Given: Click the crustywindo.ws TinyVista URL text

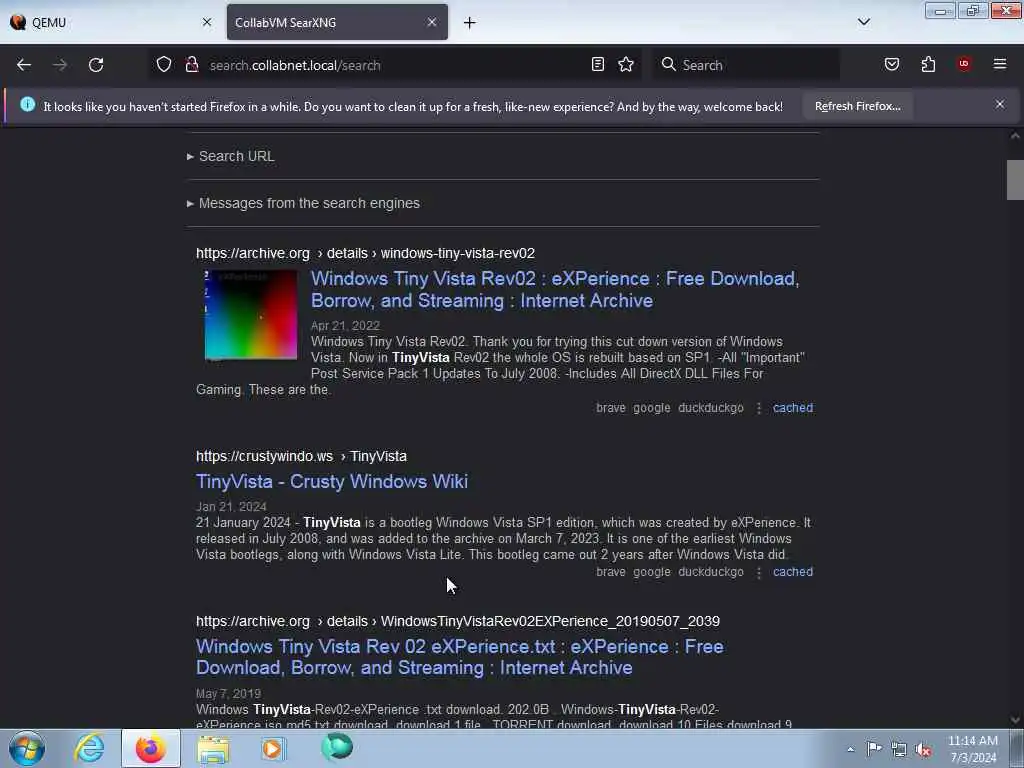Looking at the screenshot, I should [x=301, y=456].
